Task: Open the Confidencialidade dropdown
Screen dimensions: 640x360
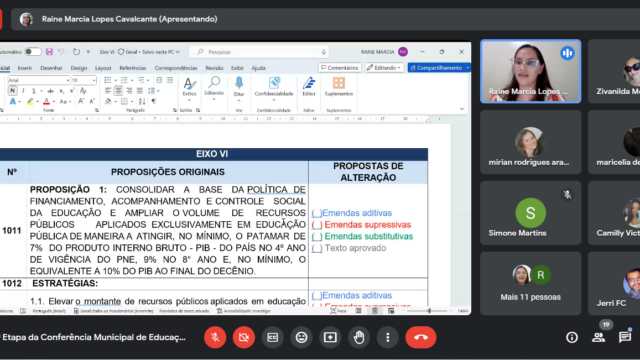Action: point(274,88)
